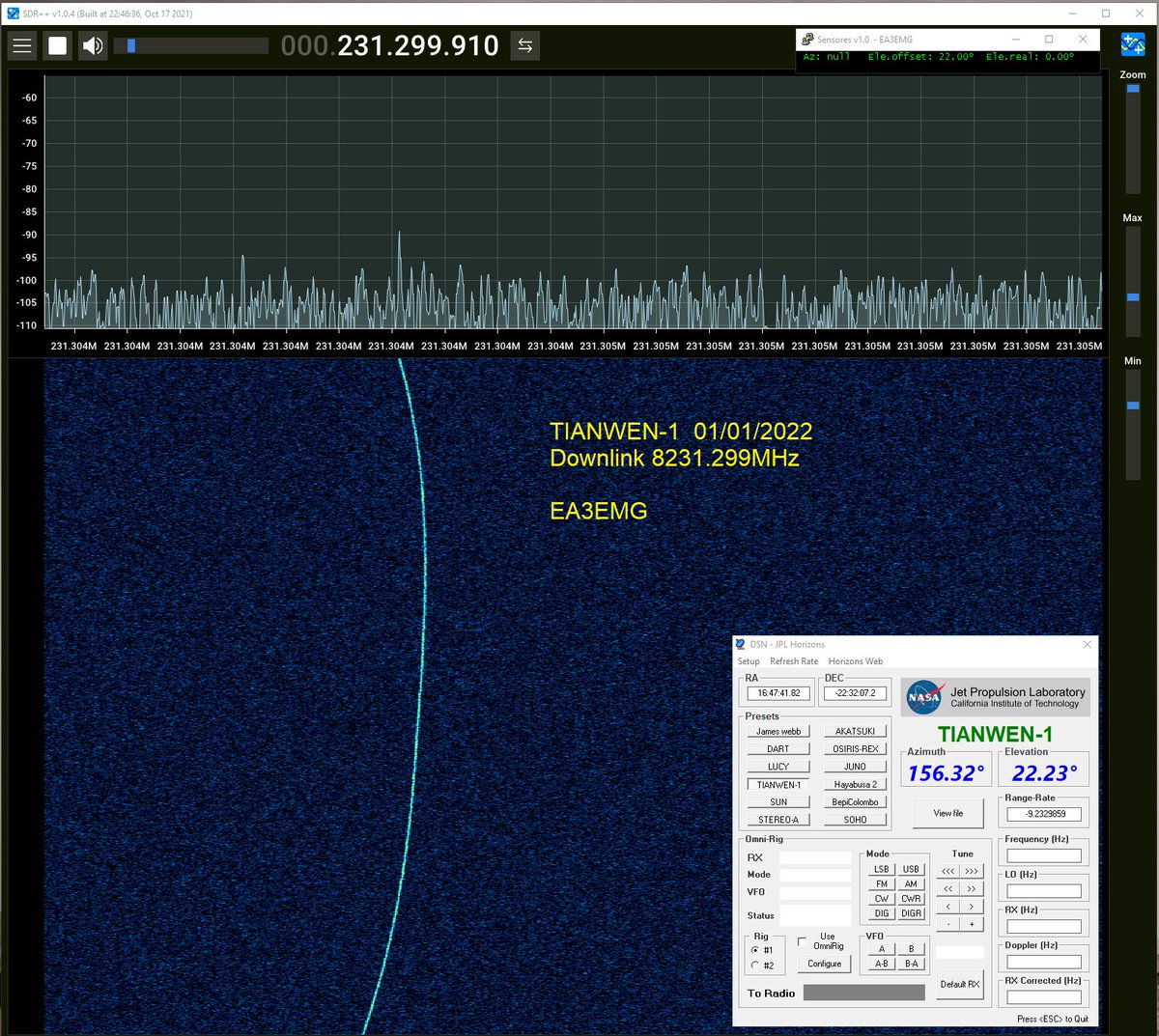This screenshot has height=1036, width=1159.
Task: Tune down fast with the <<< arrows
Action: 947,871
